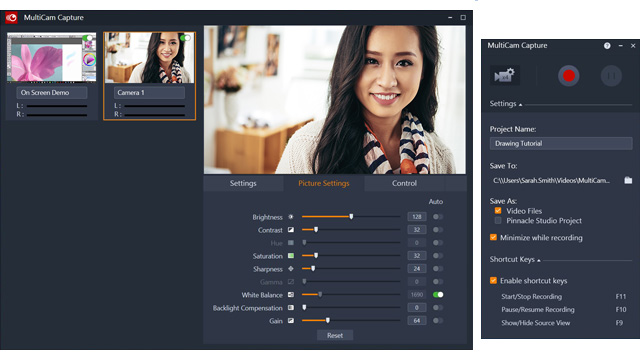This screenshot has height=360, width=640.
Task: Collapse the Settings section arrow
Action: pos(520,105)
